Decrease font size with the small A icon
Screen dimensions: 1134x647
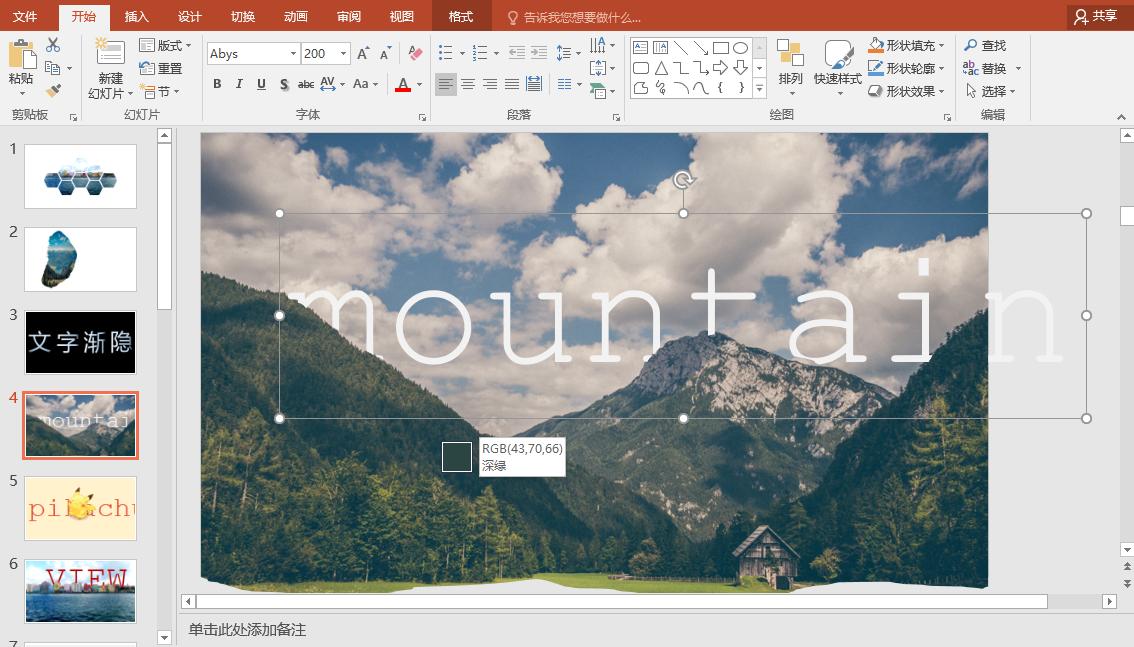385,53
